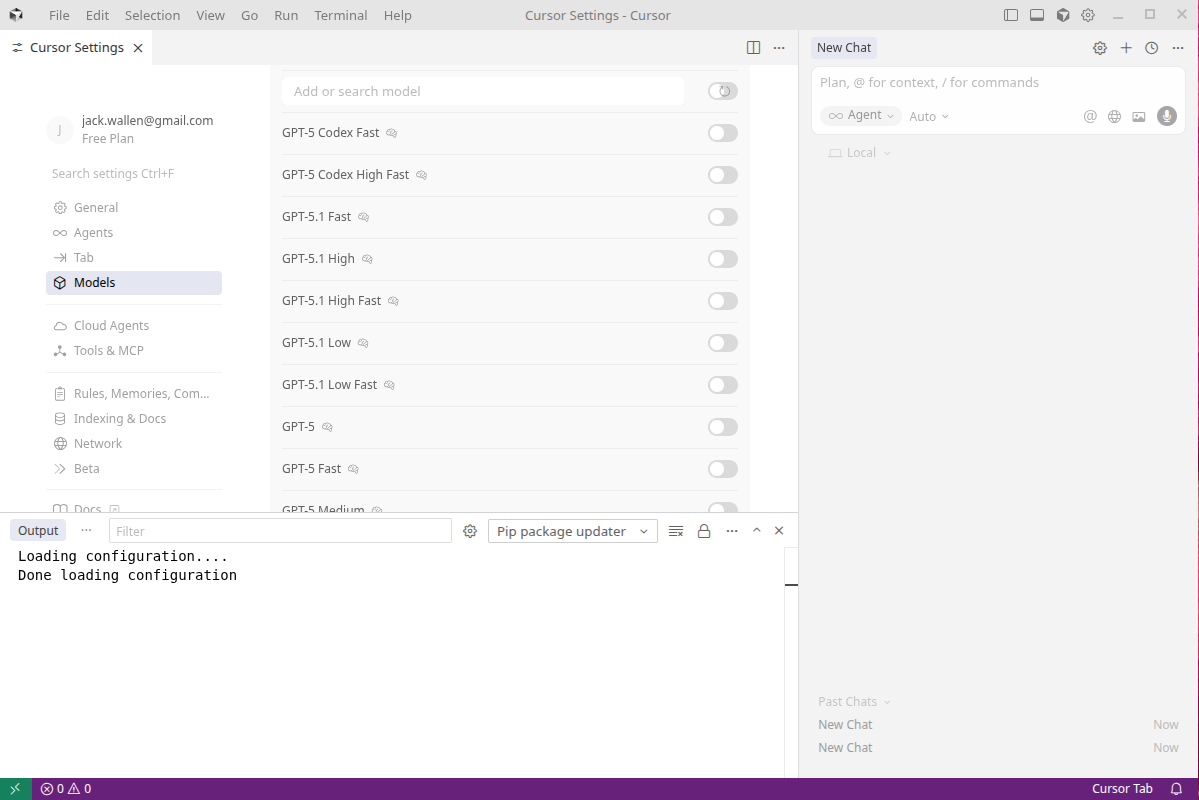Enable the GPT-5 Codex Fast model toggle
The height and width of the screenshot is (800, 1199).
tap(722, 133)
